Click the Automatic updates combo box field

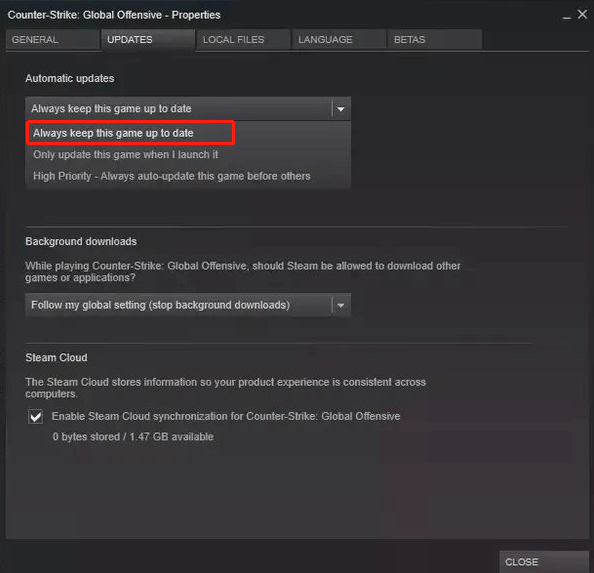click(188, 109)
